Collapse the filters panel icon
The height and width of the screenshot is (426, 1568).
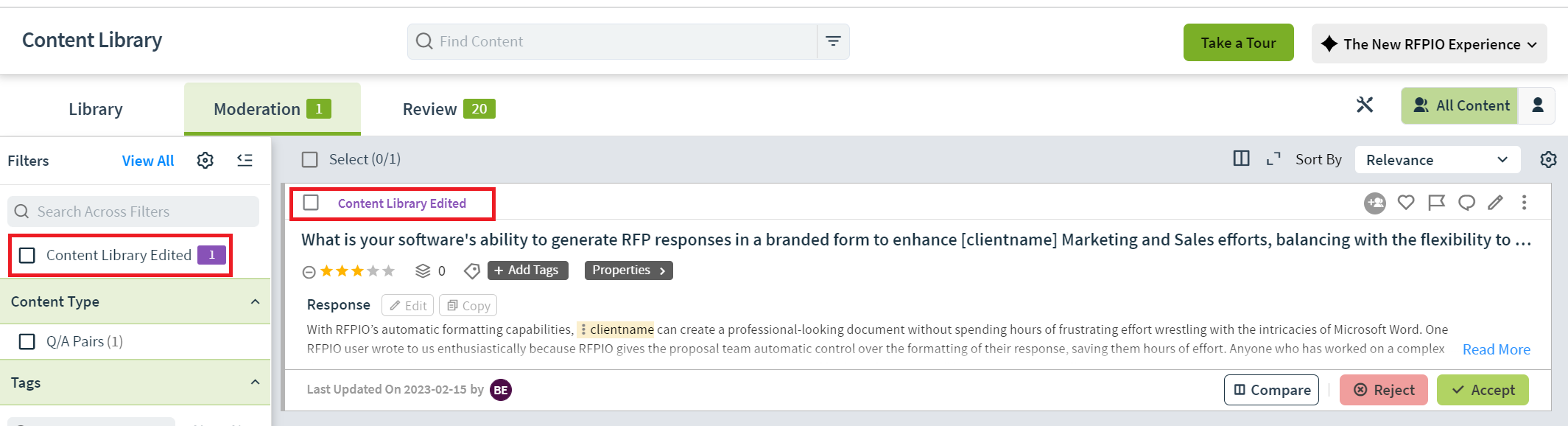(245, 160)
